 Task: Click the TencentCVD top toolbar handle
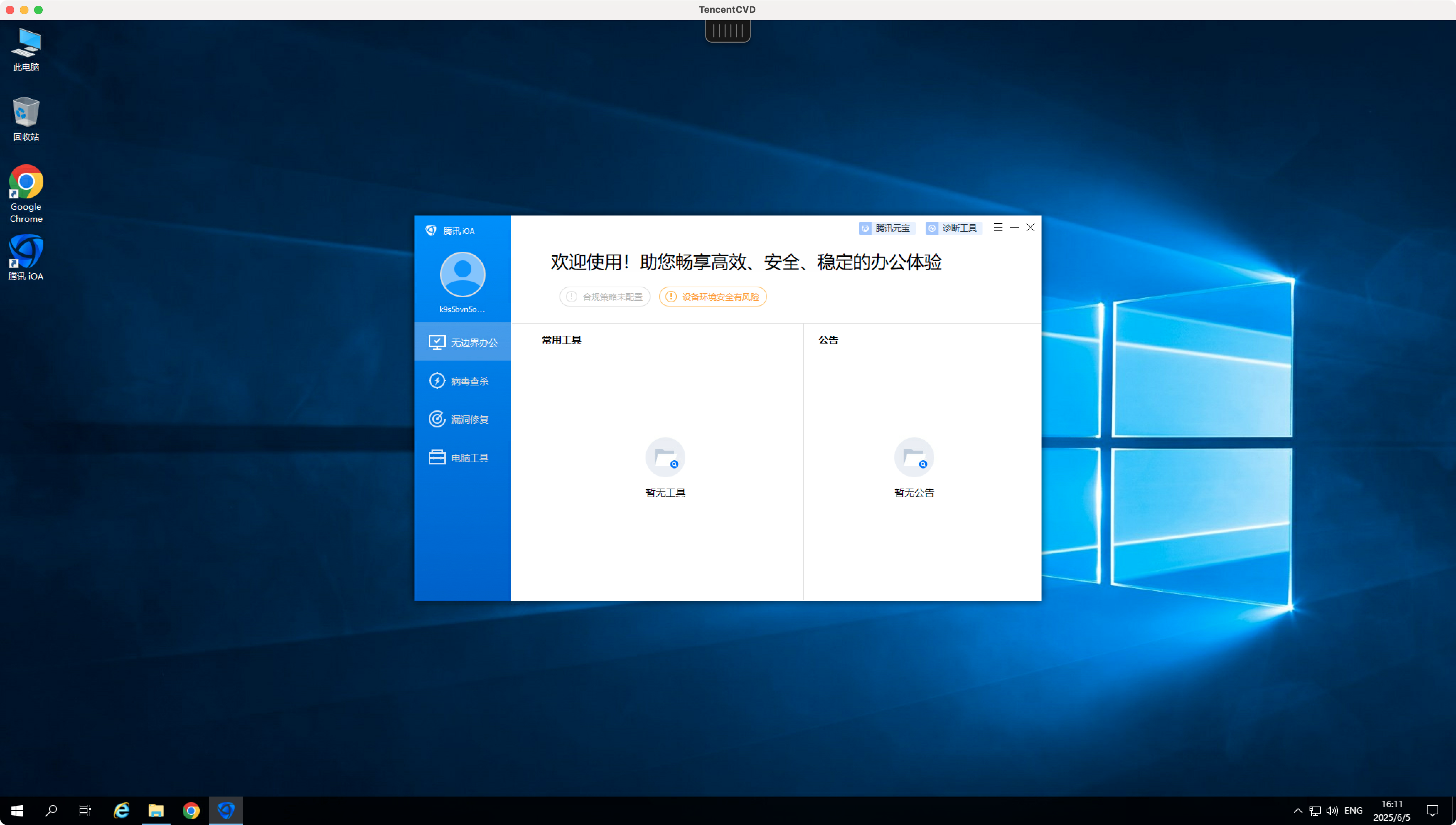(728, 31)
